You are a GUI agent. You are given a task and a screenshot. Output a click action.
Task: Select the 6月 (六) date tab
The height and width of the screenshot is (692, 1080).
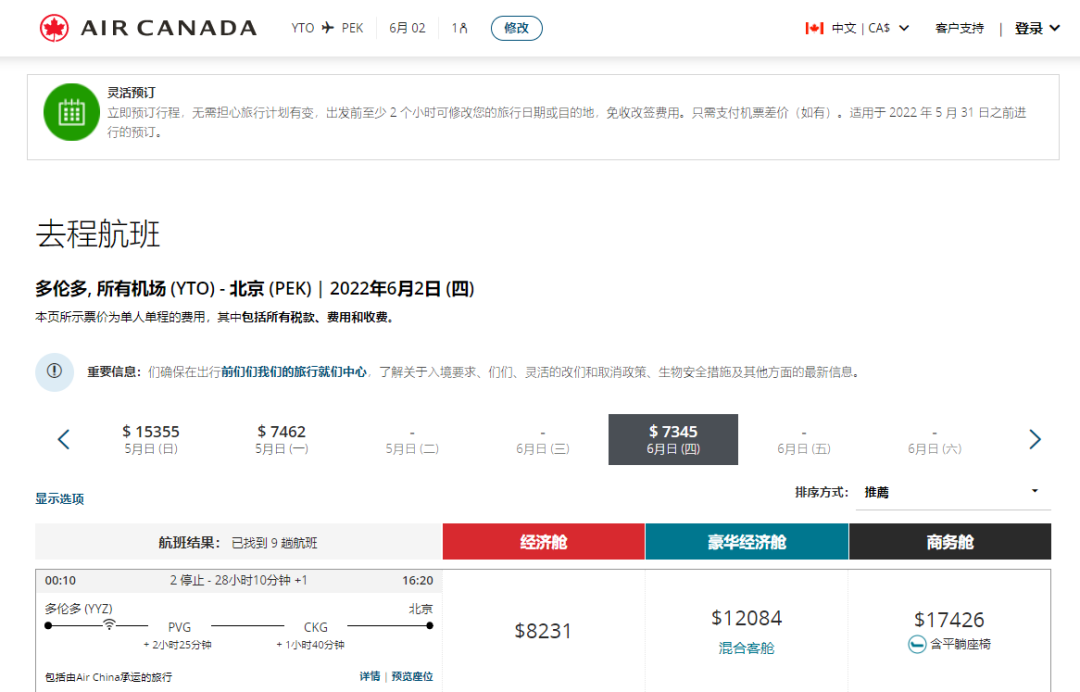pos(934,439)
